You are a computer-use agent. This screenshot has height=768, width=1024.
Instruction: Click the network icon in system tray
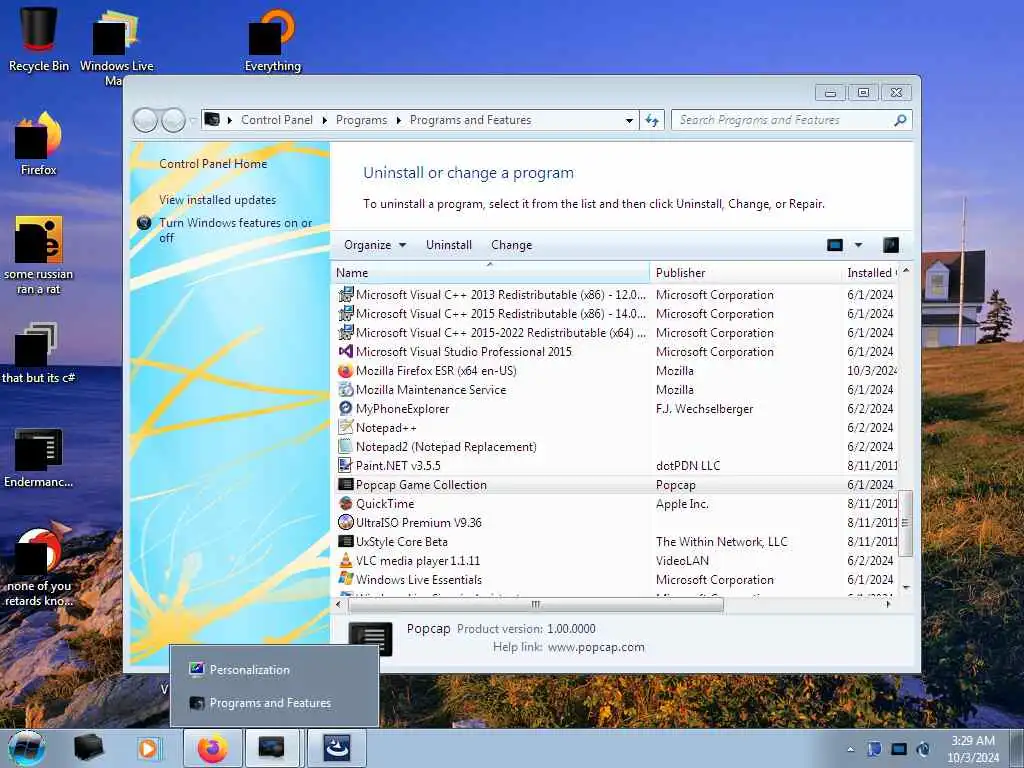(899, 749)
